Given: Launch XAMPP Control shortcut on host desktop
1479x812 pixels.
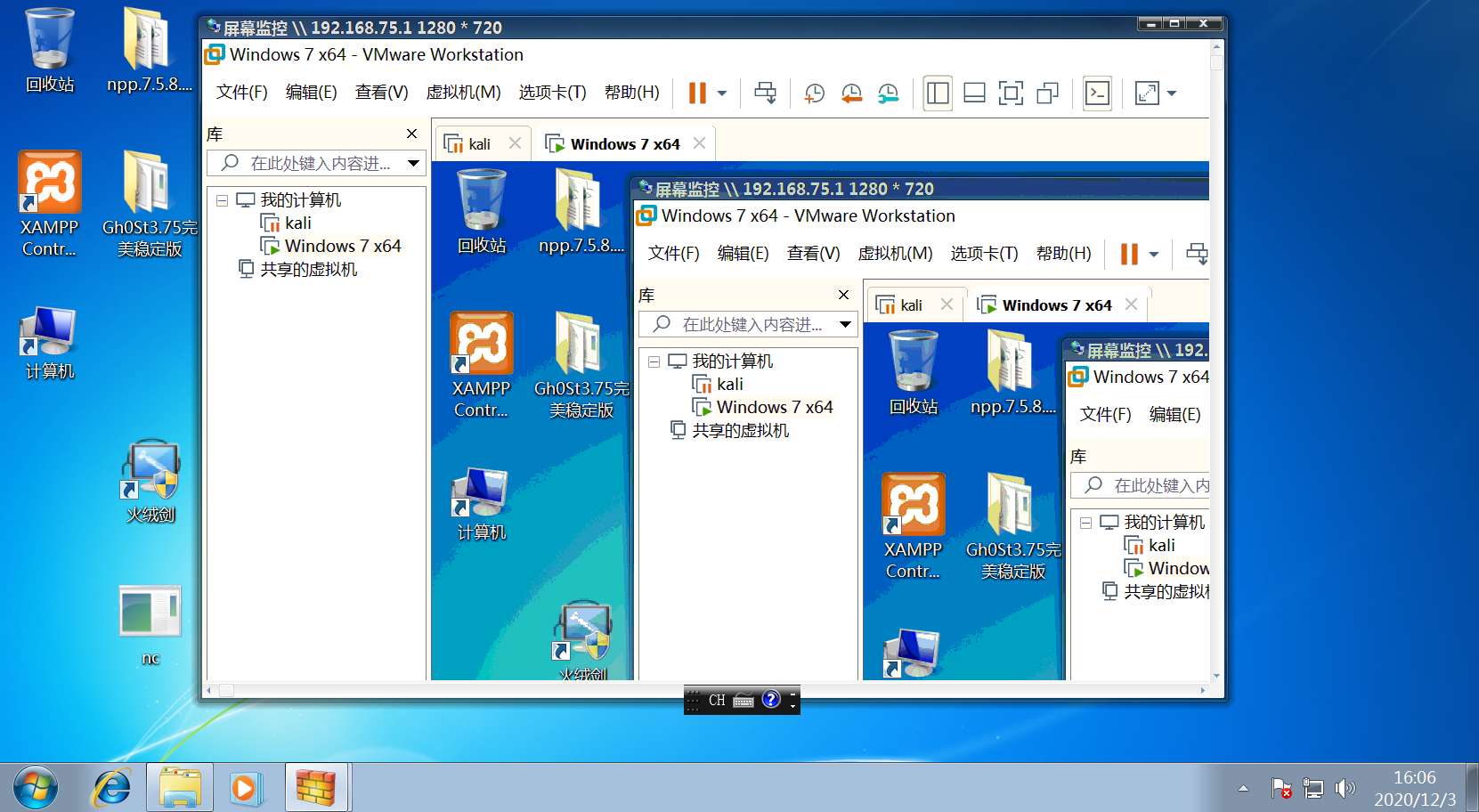Looking at the screenshot, I should coord(50,205).
